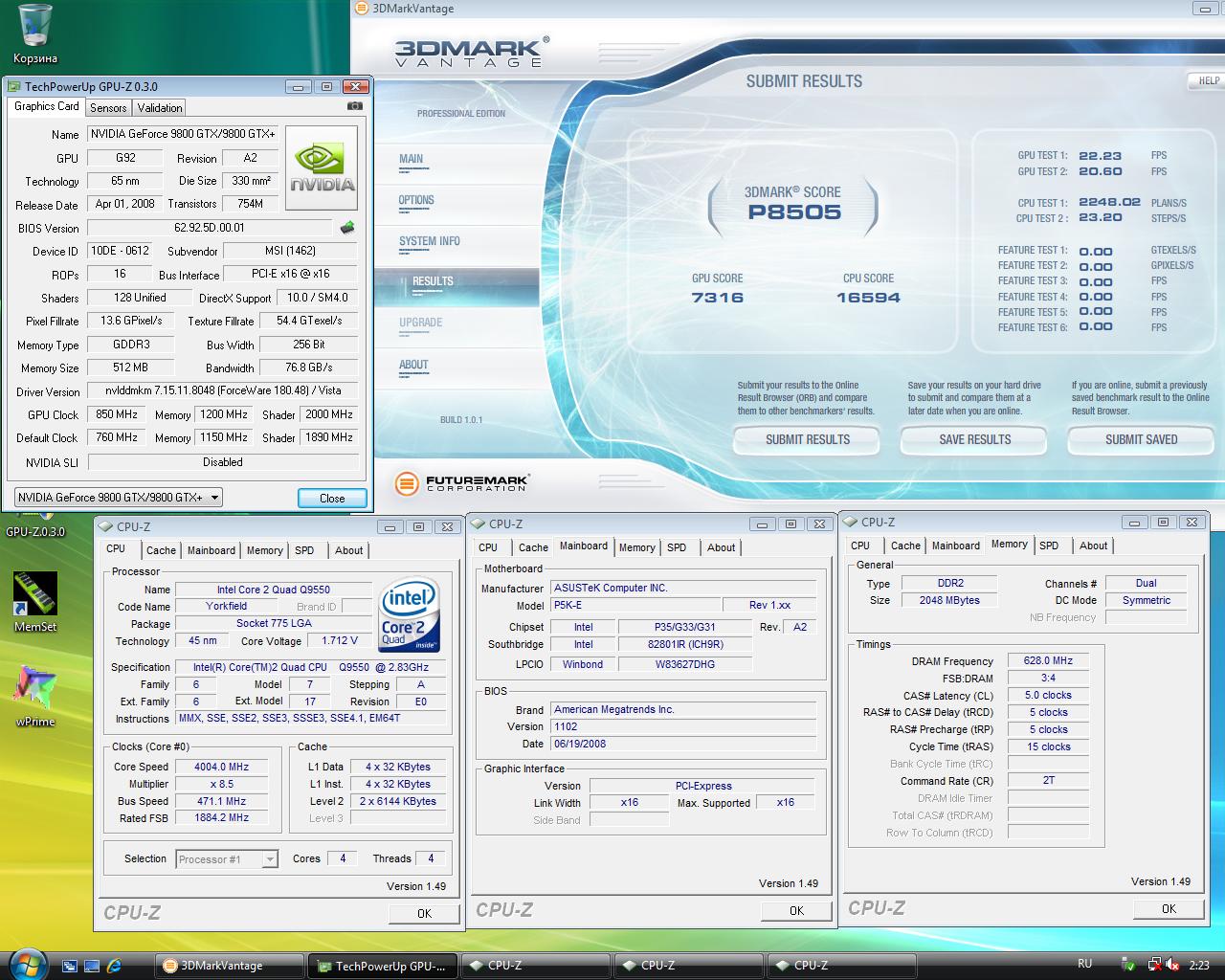Click the DRAM Frequency value 628.0 MHz
This screenshot has height=980, width=1225.
click(1049, 660)
